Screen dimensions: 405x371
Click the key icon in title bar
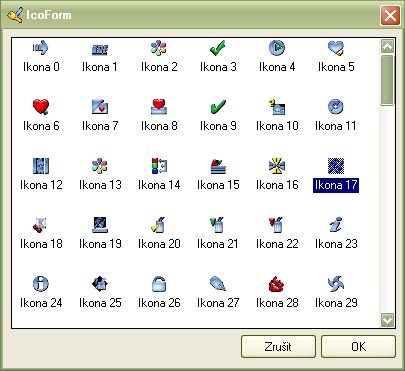(14, 15)
